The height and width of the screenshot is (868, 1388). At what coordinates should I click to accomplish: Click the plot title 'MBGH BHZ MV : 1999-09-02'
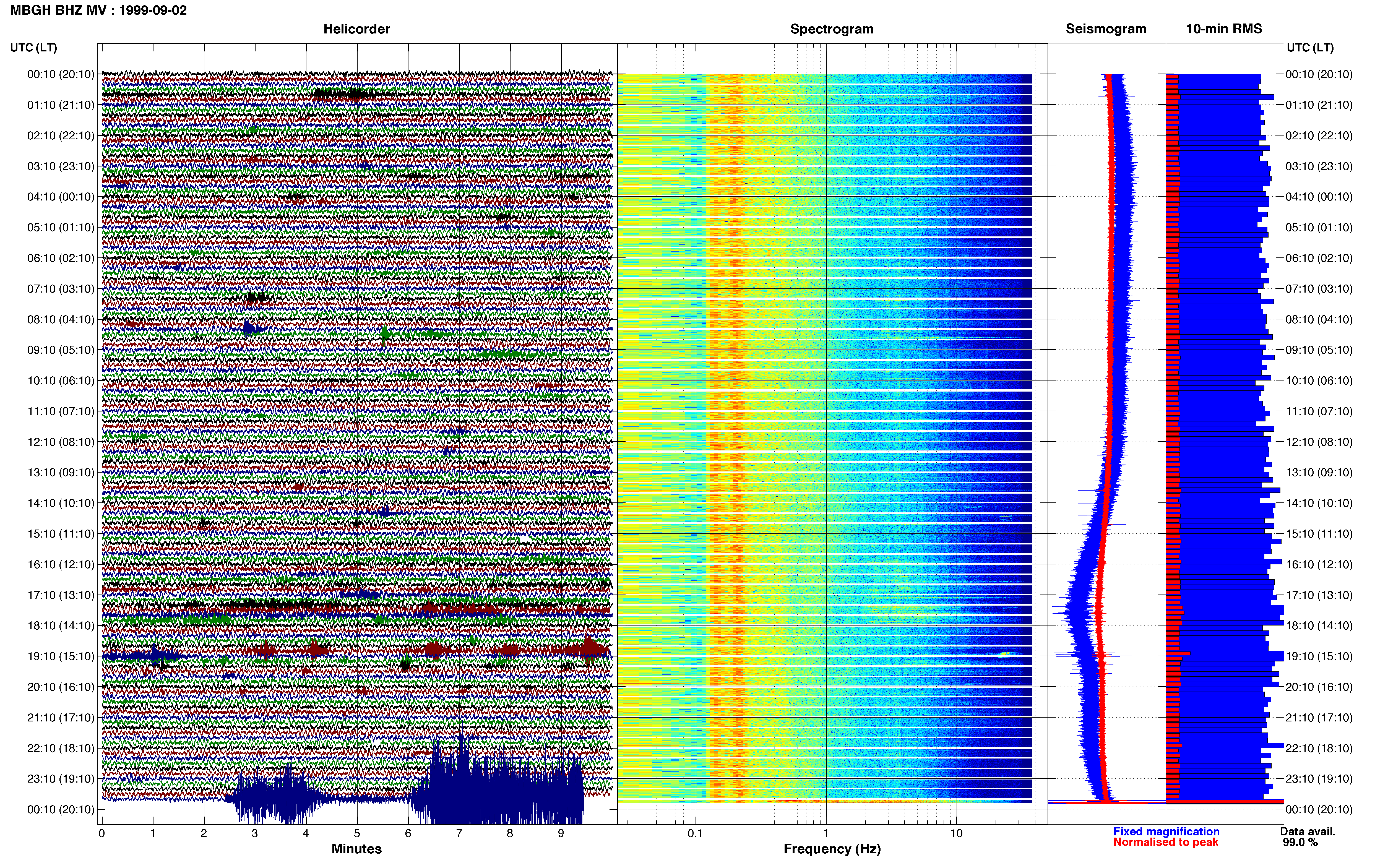[x=98, y=10]
